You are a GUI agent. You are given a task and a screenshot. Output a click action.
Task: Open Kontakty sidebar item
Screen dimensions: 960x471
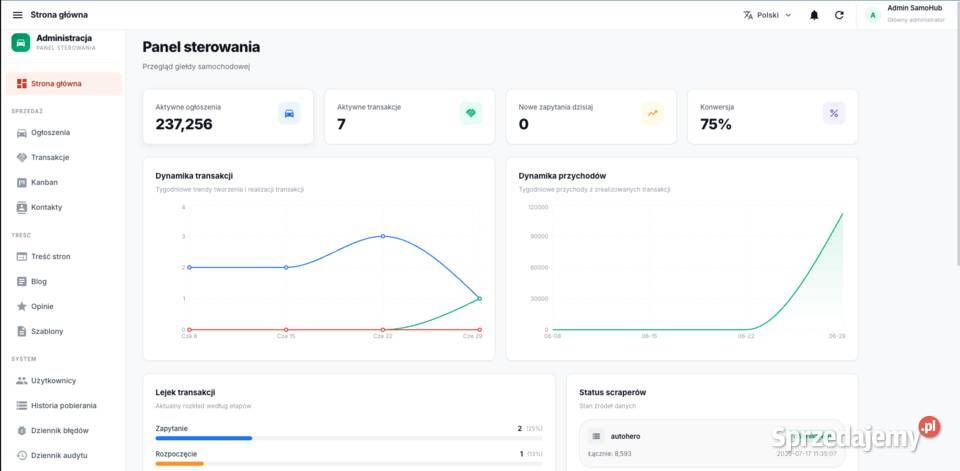tap(64, 207)
